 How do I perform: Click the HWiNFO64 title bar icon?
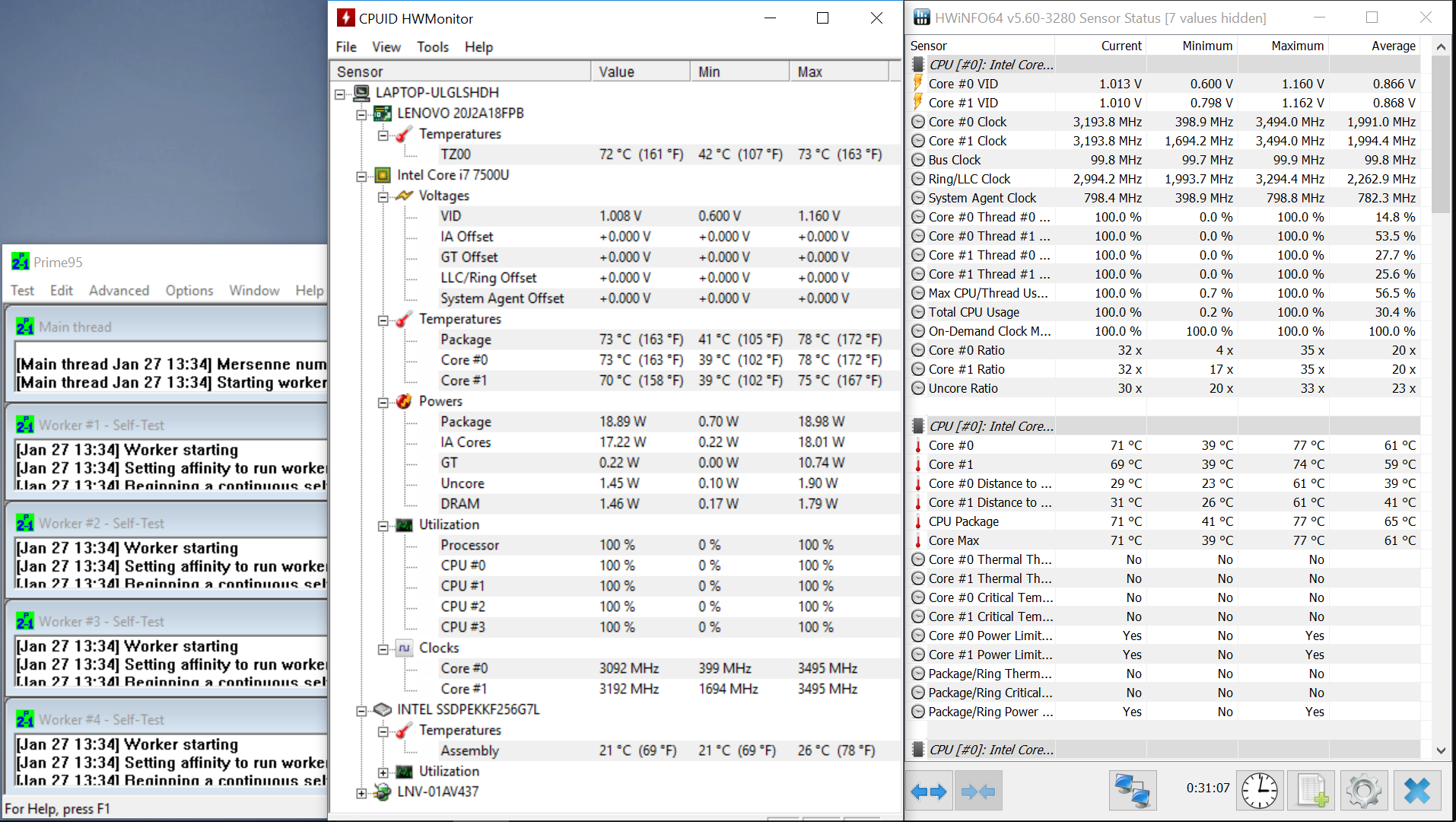click(x=921, y=18)
